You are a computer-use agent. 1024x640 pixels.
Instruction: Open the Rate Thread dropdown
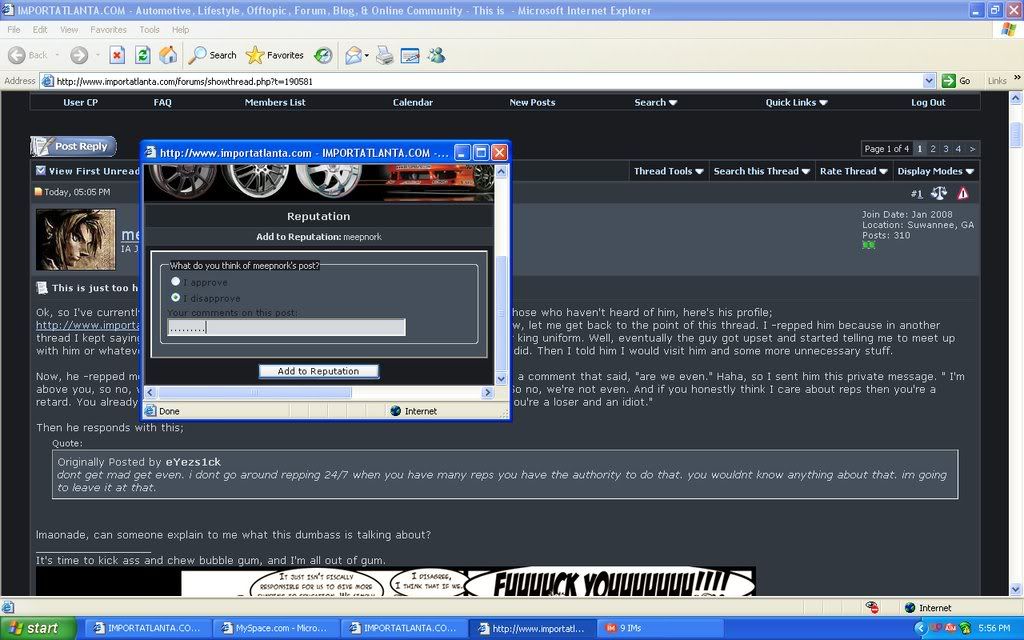click(x=853, y=171)
